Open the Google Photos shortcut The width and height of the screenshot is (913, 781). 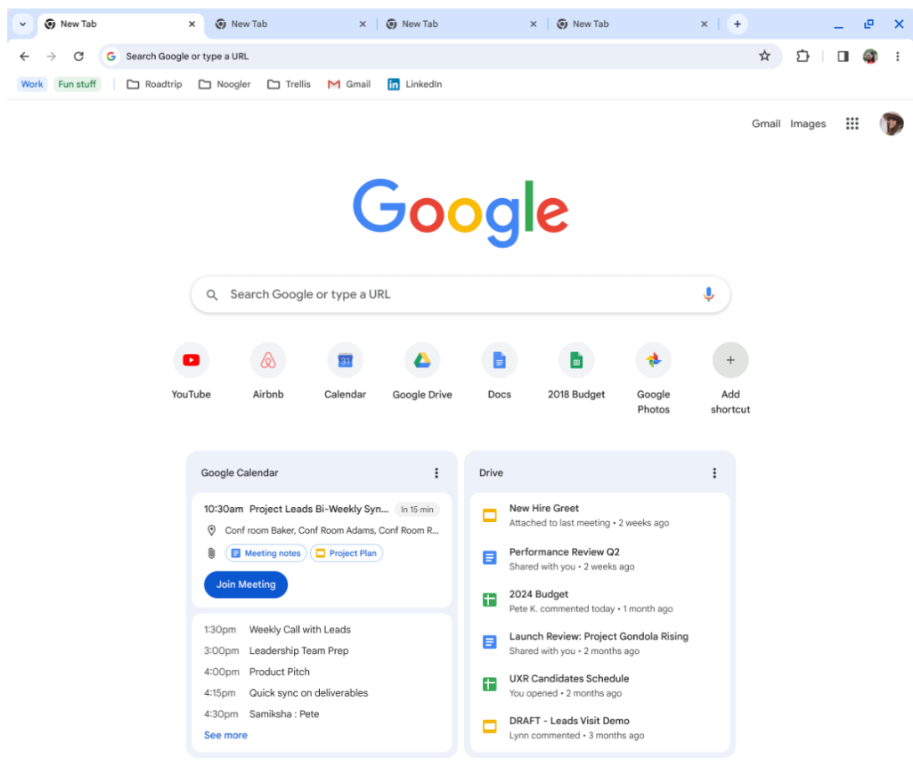[653, 380]
